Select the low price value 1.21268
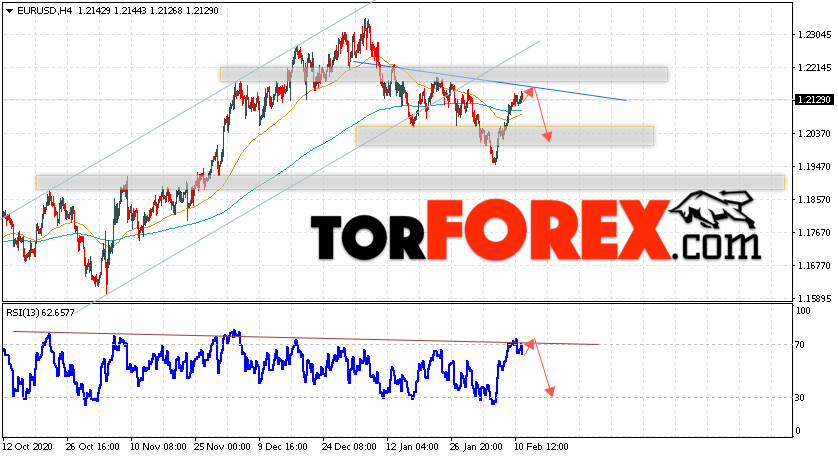Viewport: 838px width, 458px height. (166, 11)
